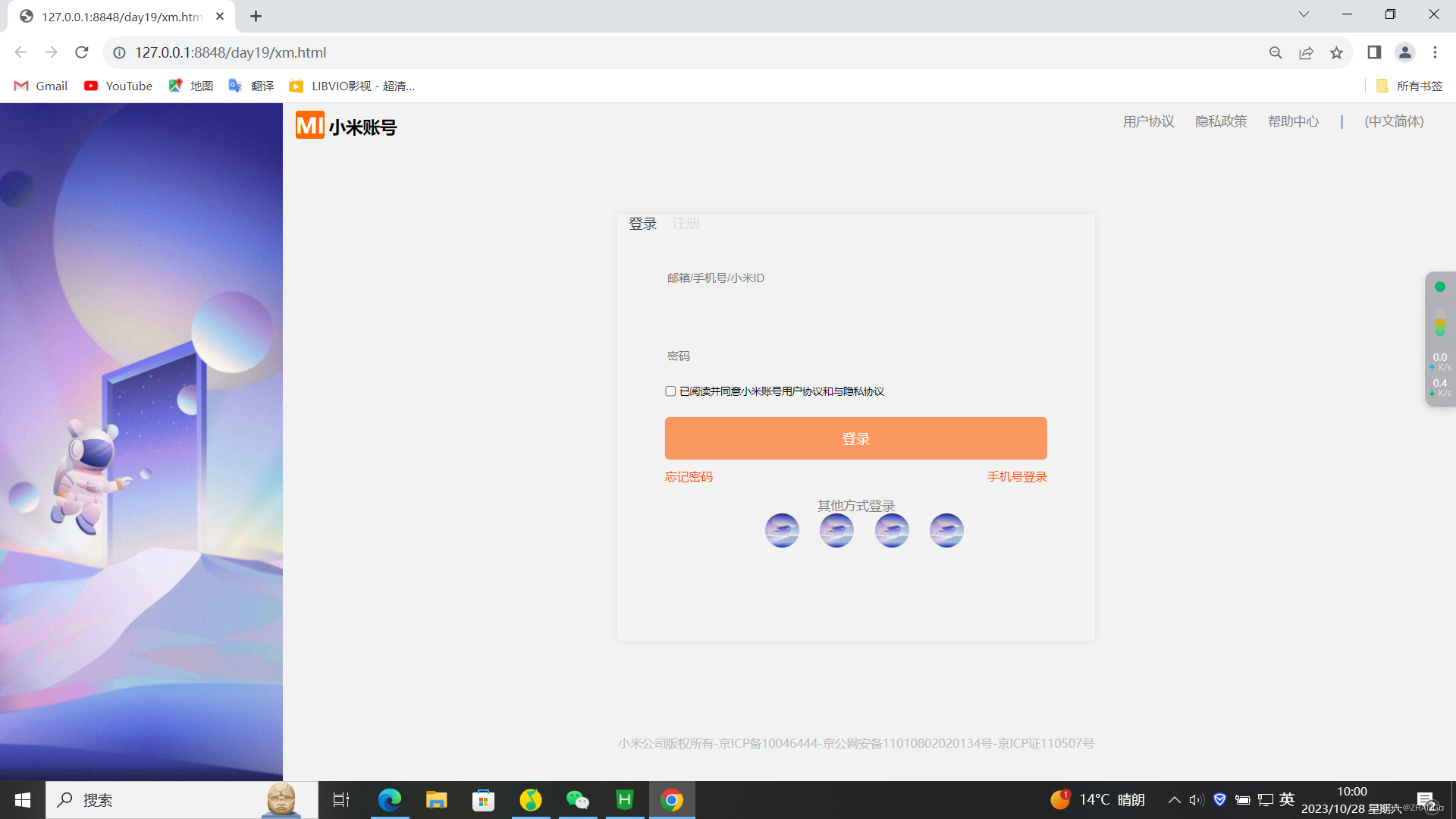Viewport: 1456px width, 819px height.
Task: Click the third third-party login circle icon
Action: [x=892, y=530]
